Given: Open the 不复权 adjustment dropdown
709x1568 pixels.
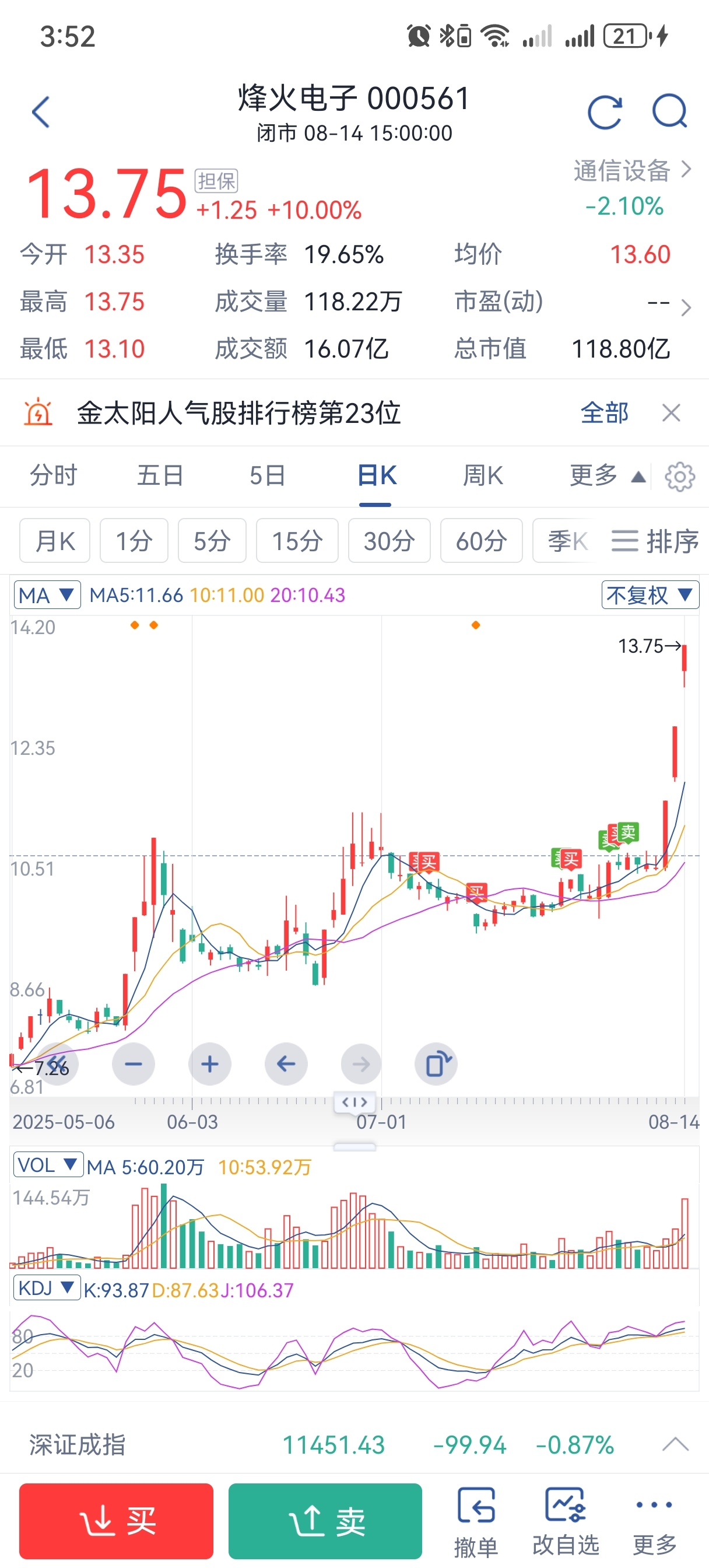Looking at the screenshot, I should click(x=650, y=594).
